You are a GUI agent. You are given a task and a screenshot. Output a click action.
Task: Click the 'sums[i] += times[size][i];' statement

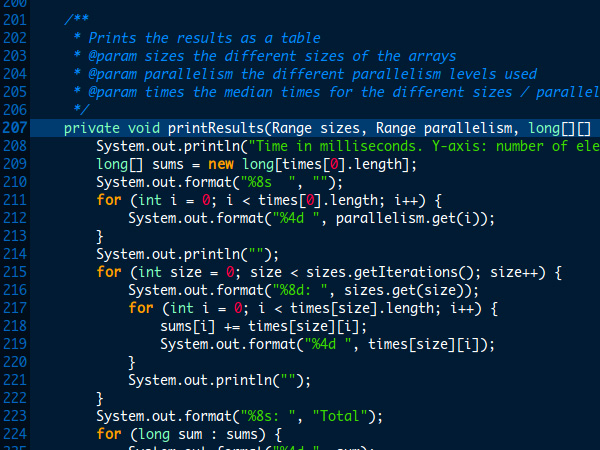click(x=264, y=326)
